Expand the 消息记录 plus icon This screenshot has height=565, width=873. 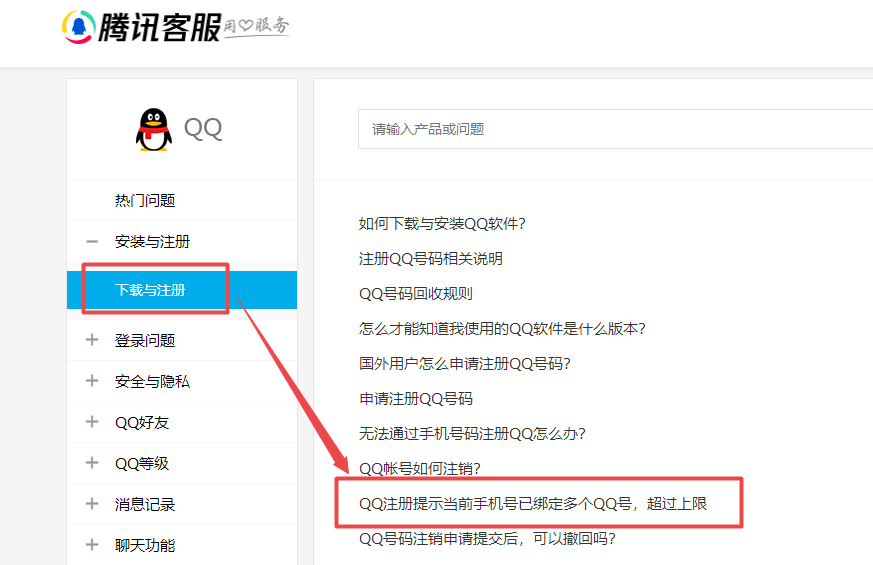[x=92, y=504]
